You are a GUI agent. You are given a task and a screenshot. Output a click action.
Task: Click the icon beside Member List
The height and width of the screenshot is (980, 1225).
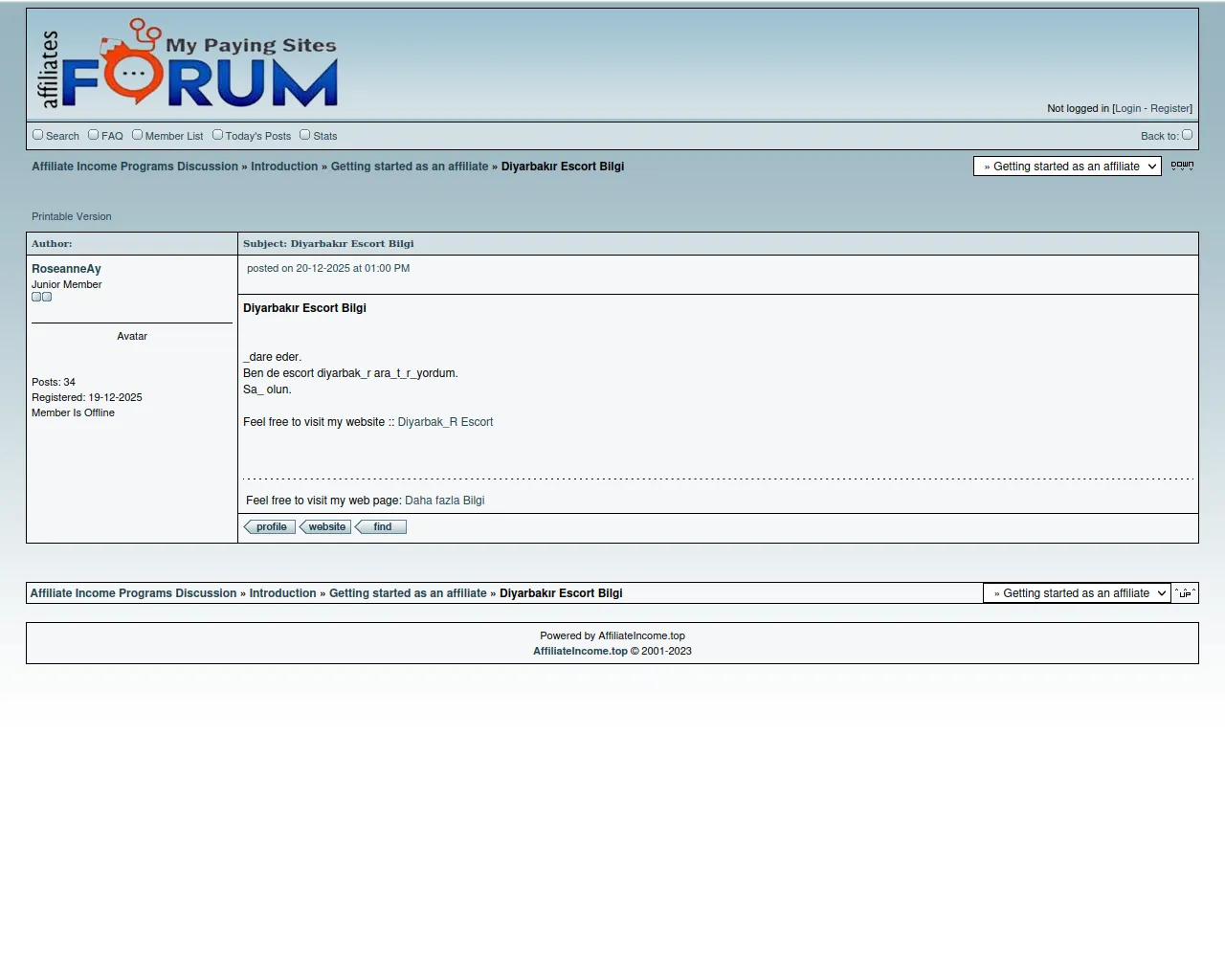point(137,135)
